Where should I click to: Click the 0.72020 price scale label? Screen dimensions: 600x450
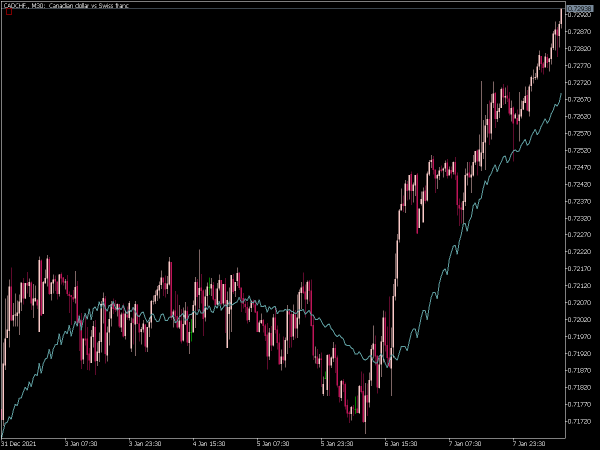[x=579, y=320]
